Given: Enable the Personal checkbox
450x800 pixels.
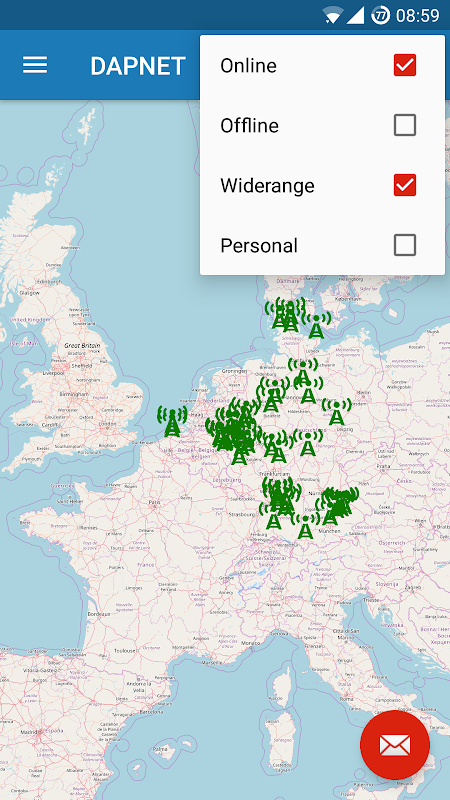Looking at the screenshot, I should [405, 245].
